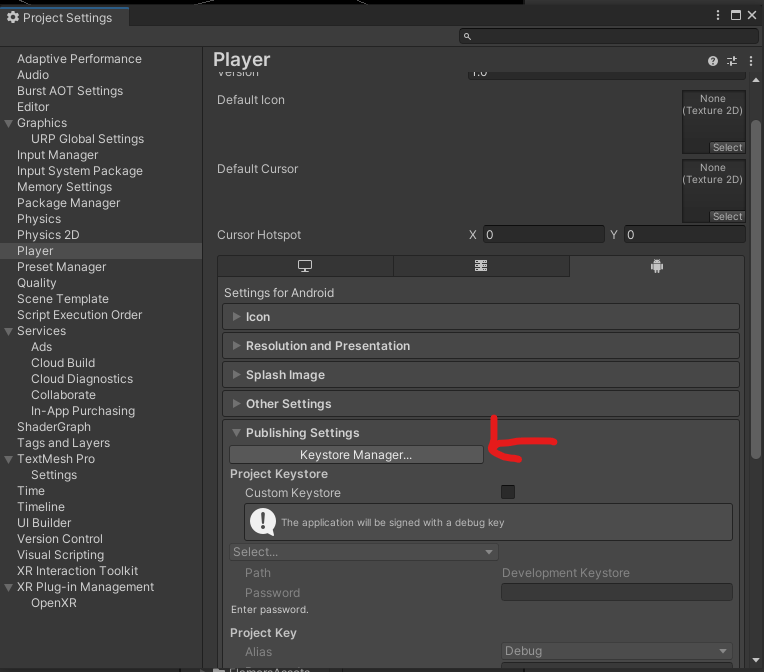764x672 pixels.
Task: Select a texture for Default Icon
Action: click(727, 148)
